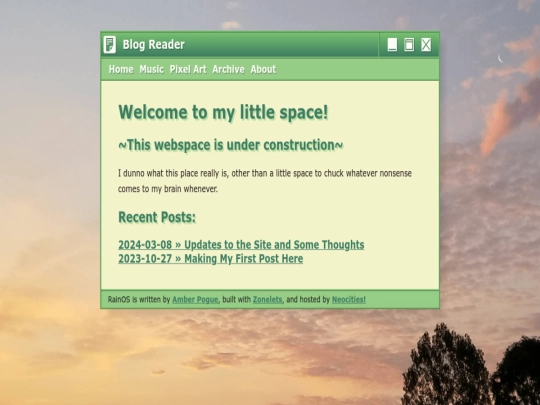
Task: Maximize the Blog Reader window
Action: [x=409, y=44]
